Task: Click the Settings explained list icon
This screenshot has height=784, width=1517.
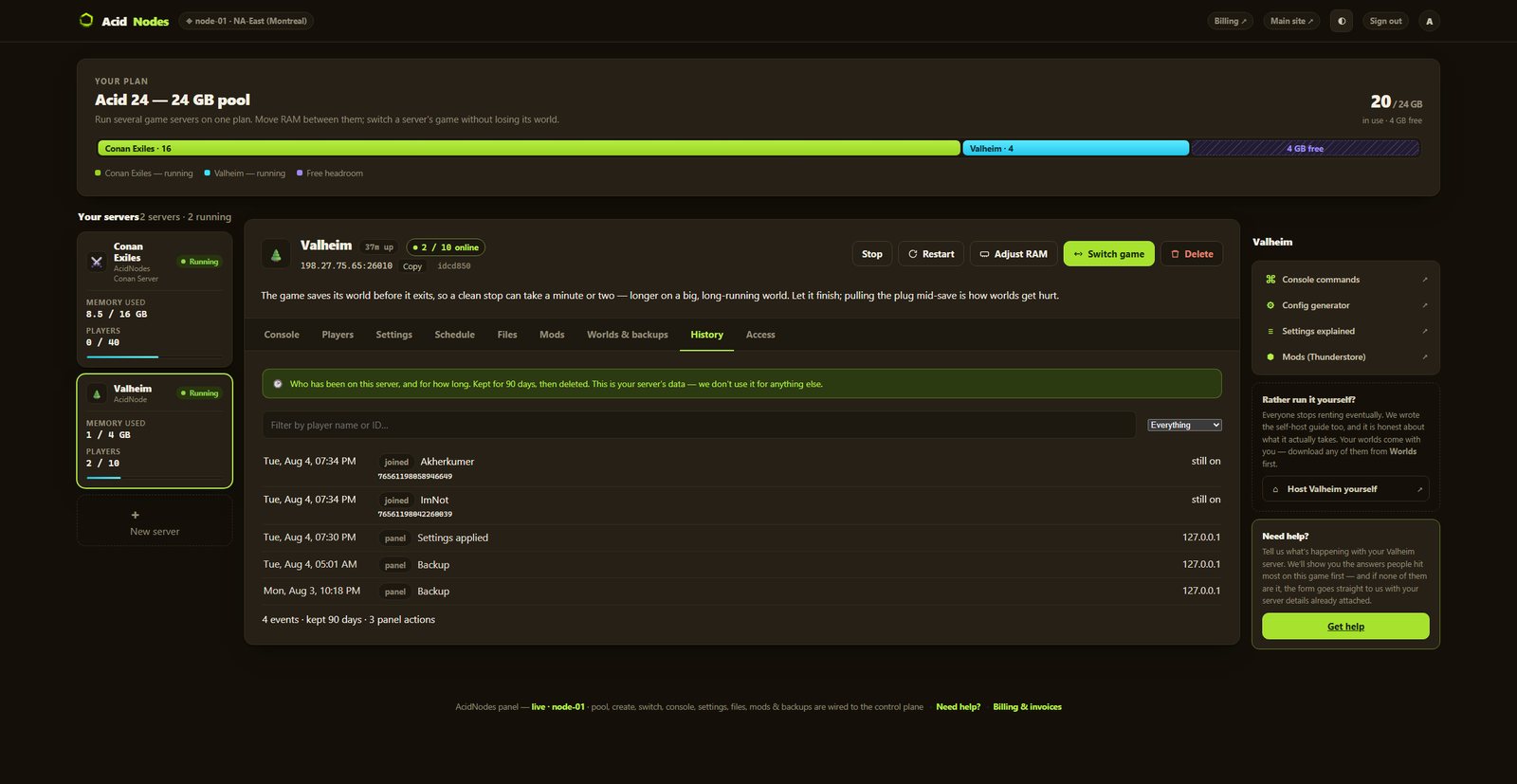Action: pyautogui.click(x=1270, y=331)
